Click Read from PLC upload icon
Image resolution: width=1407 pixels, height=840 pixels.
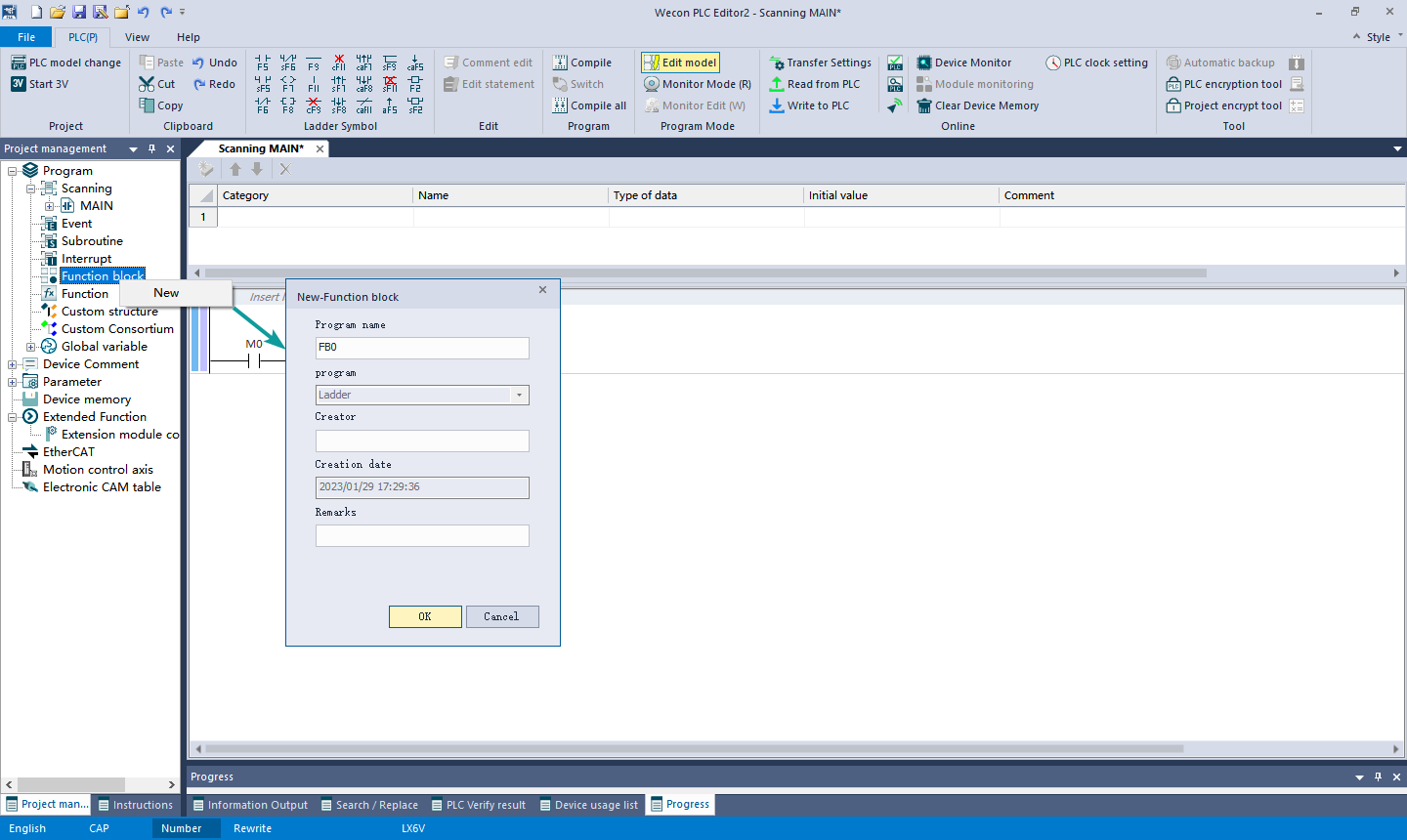pyautogui.click(x=777, y=84)
